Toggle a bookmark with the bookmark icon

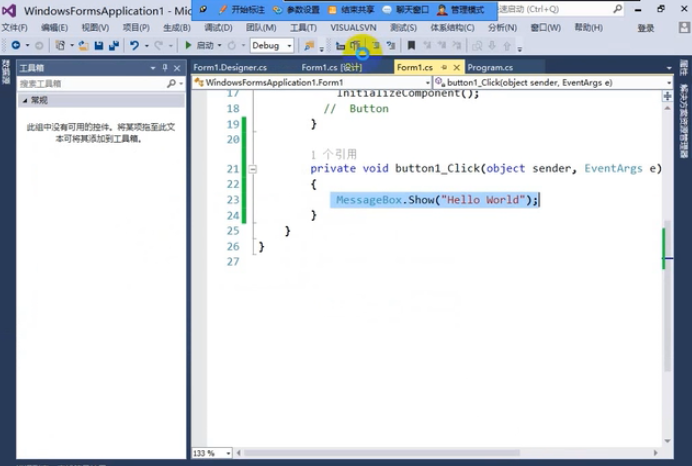coord(411,45)
